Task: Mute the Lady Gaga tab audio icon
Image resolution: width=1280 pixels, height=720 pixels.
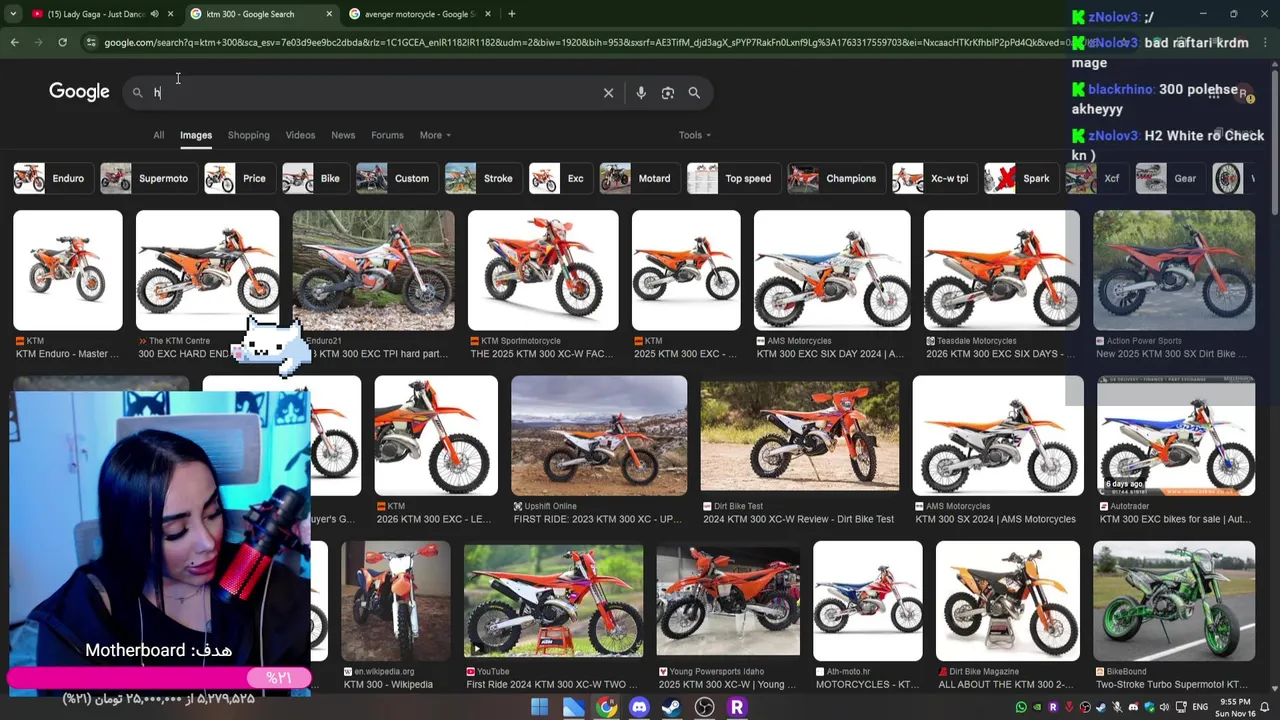Action: (154, 14)
